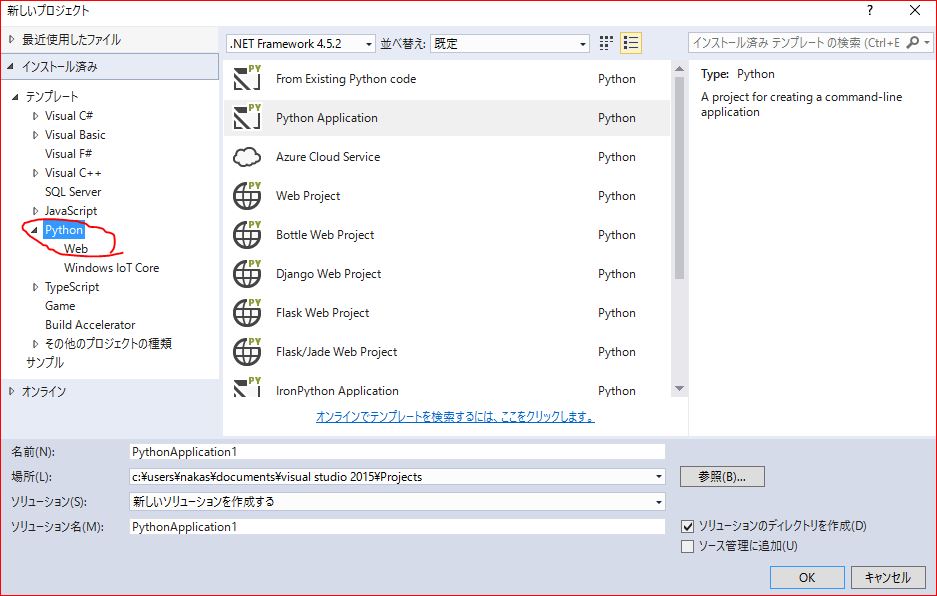This screenshot has height=596, width=937.
Task: Open the help question mark button
Action: click(x=870, y=10)
